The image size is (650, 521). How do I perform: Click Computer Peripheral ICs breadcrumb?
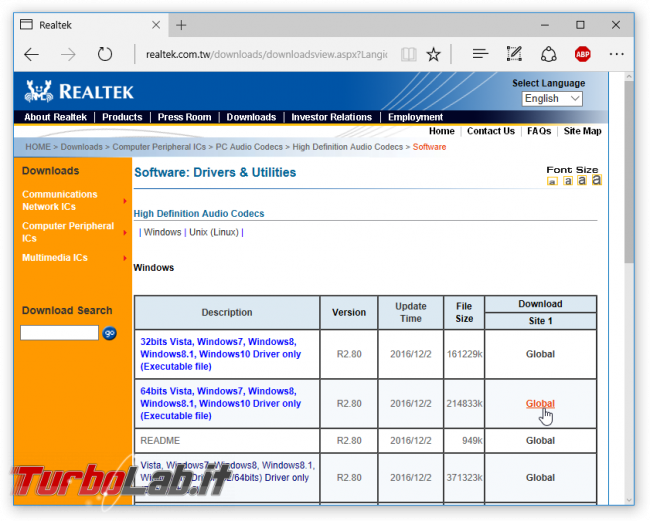click(x=159, y=147)
